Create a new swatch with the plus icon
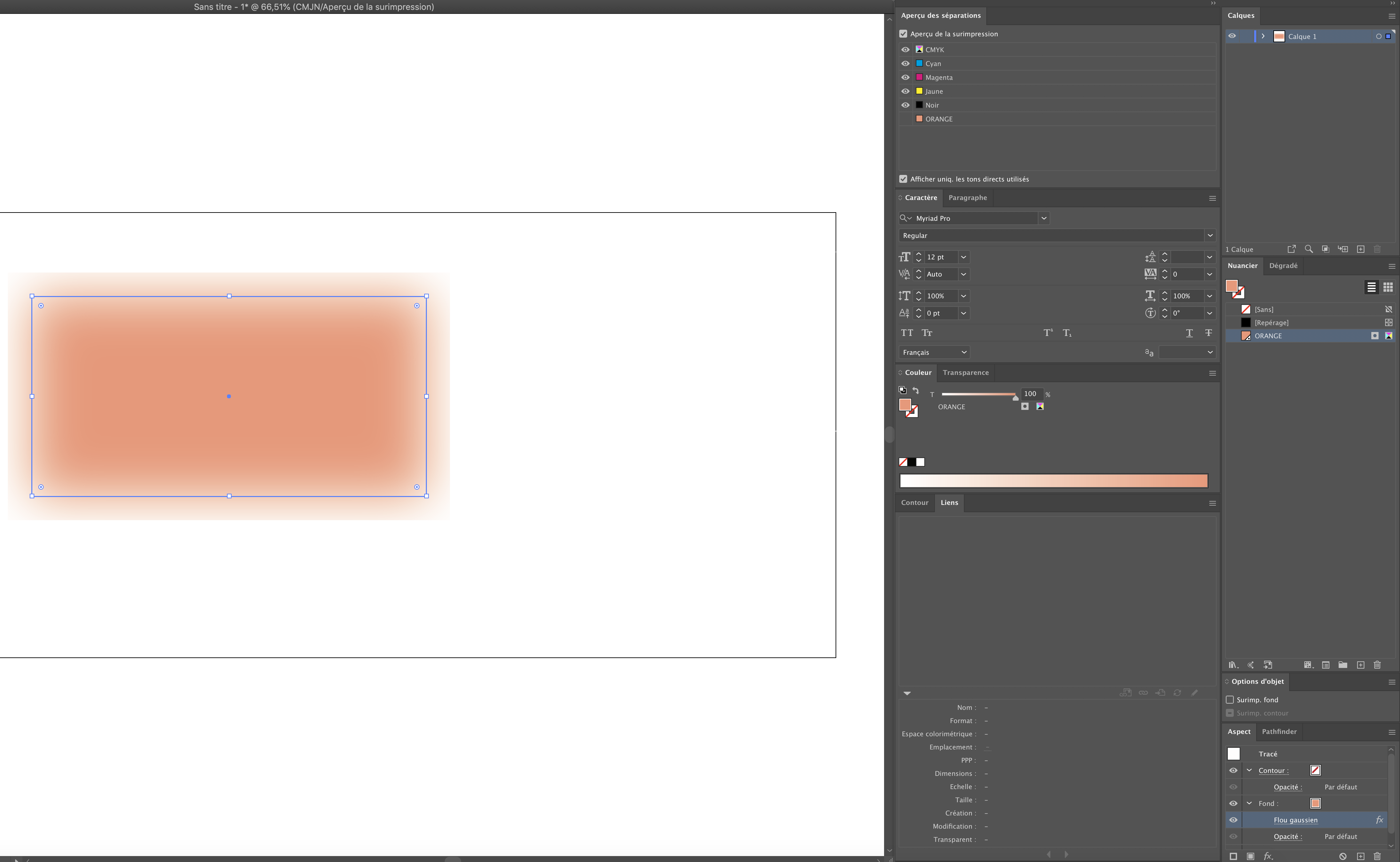This screenshot has width=1400, height=862. click(x=1360, y=665)
